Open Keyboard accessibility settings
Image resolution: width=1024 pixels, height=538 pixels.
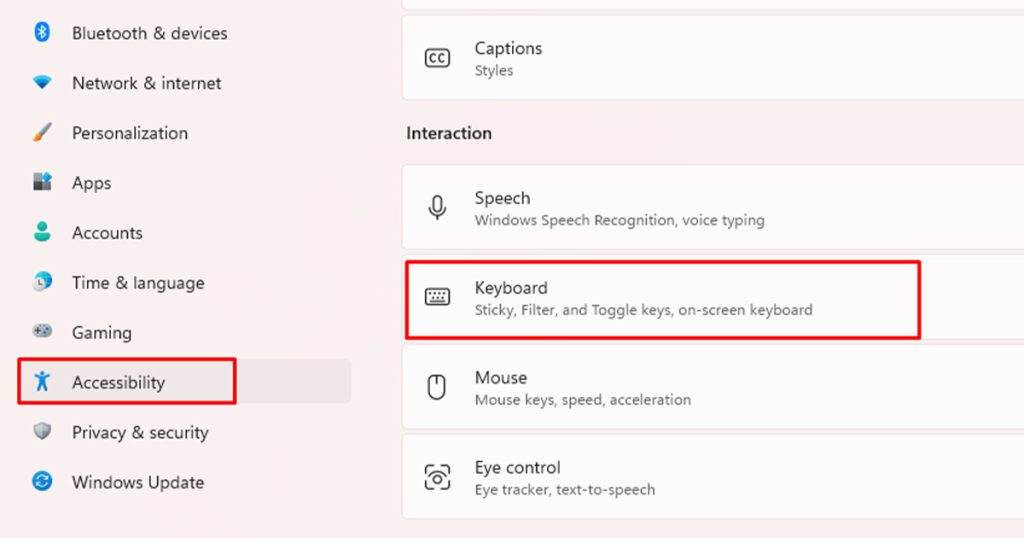pos(713,297)
